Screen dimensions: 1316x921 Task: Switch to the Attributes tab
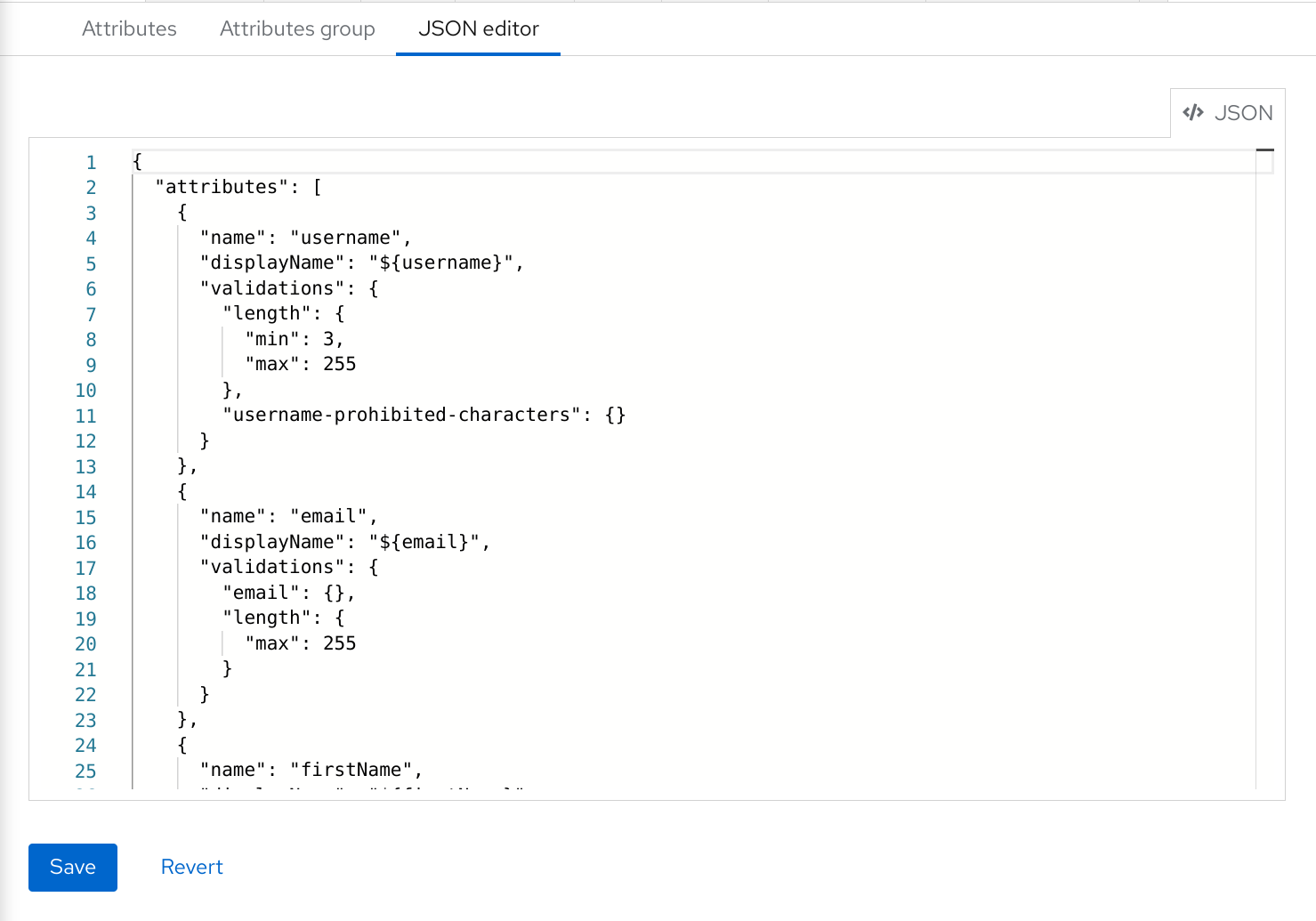pyautogui.click(x=129, y=28)
